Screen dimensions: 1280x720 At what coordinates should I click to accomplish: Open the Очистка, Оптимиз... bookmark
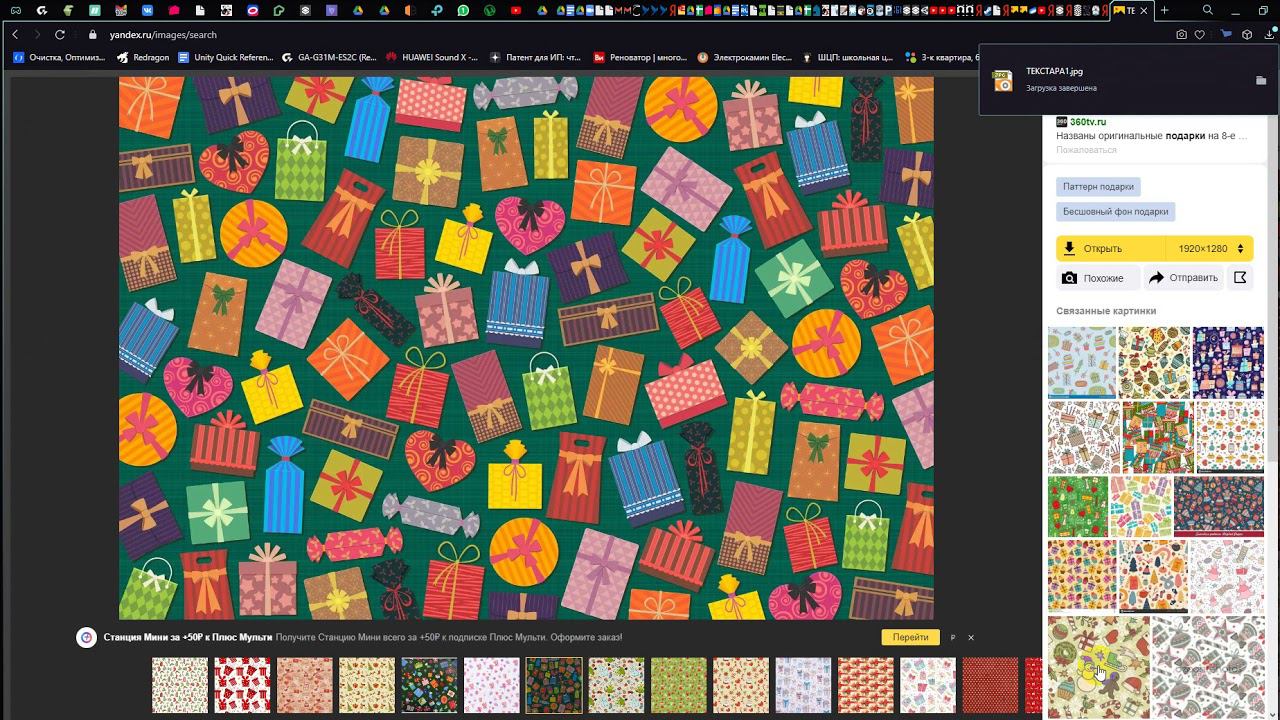59,58
